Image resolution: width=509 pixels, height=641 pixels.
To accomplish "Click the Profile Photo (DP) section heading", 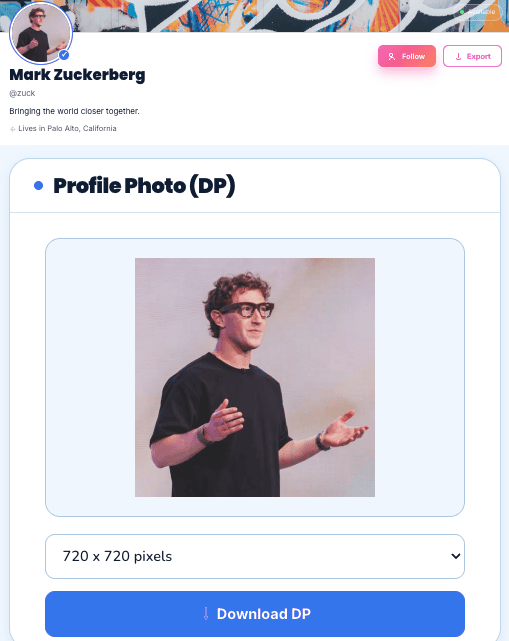I will click(144, 186).
